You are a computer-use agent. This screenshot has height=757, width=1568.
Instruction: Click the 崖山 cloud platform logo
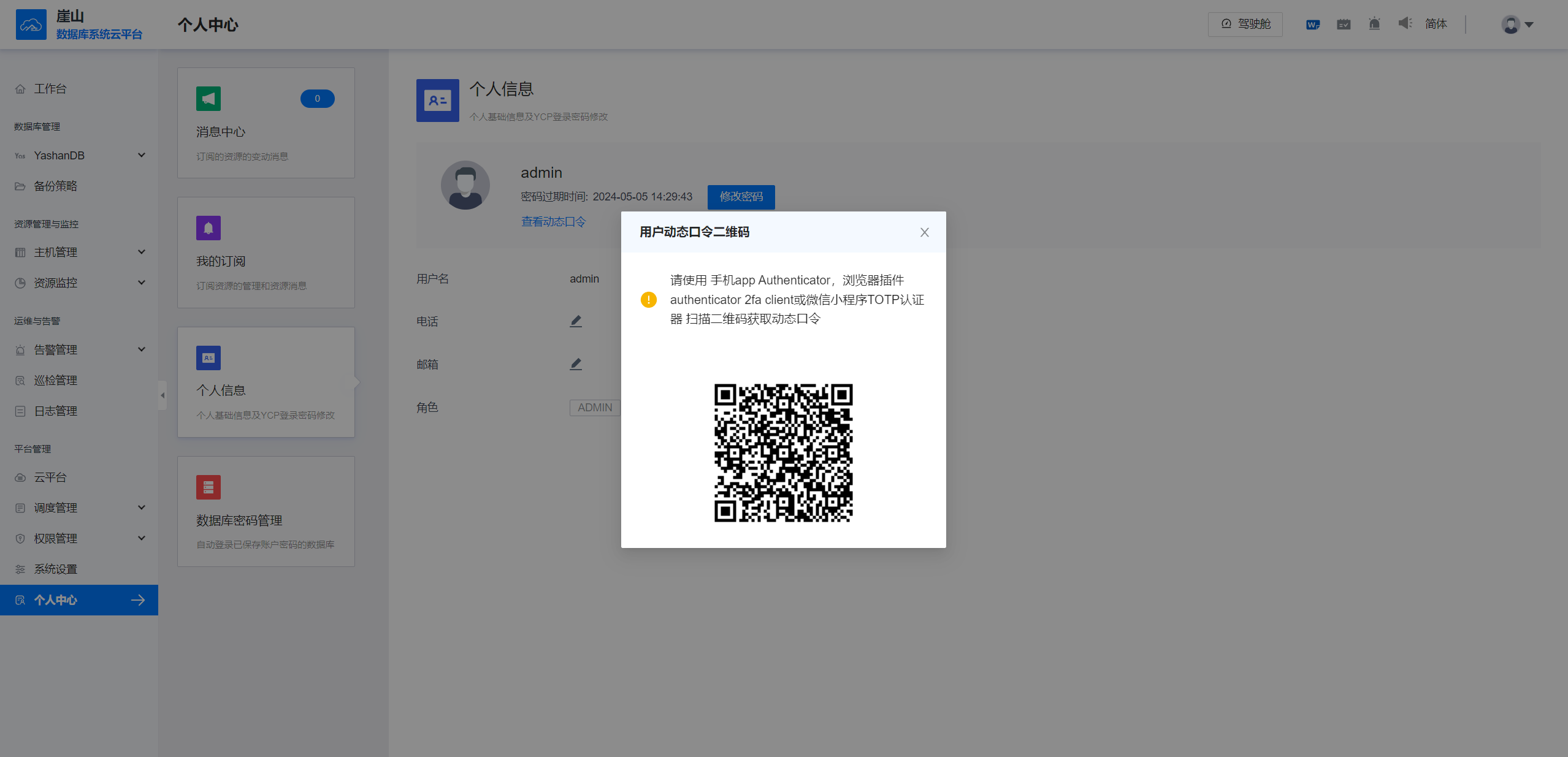31,24
